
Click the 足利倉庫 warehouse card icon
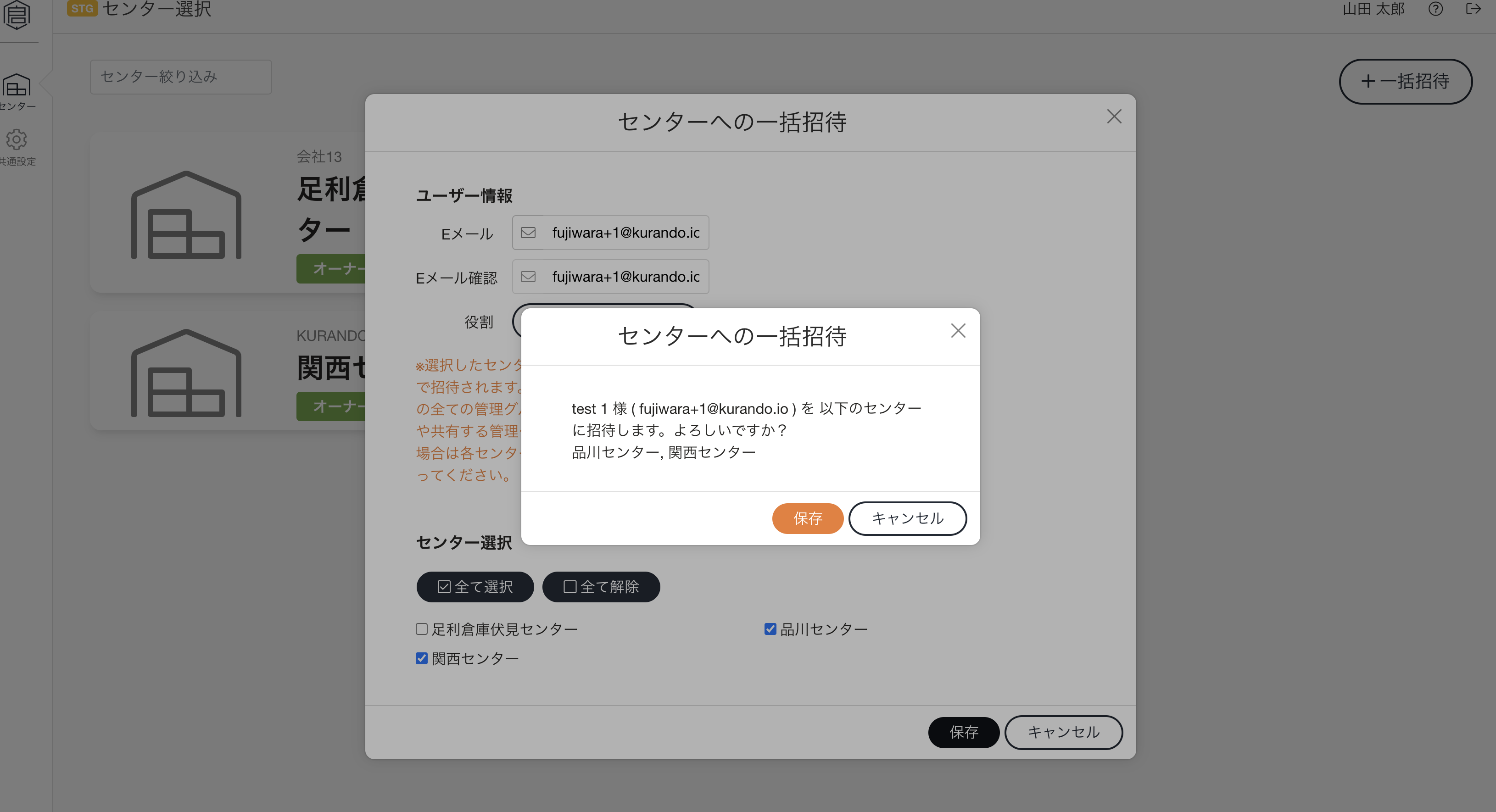[186, 215]
